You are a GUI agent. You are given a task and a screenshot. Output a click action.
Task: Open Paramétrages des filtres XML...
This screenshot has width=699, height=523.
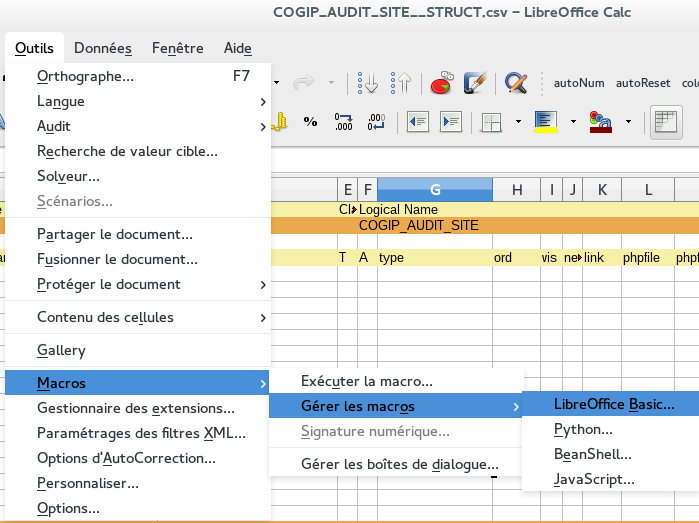click(138, 433)
